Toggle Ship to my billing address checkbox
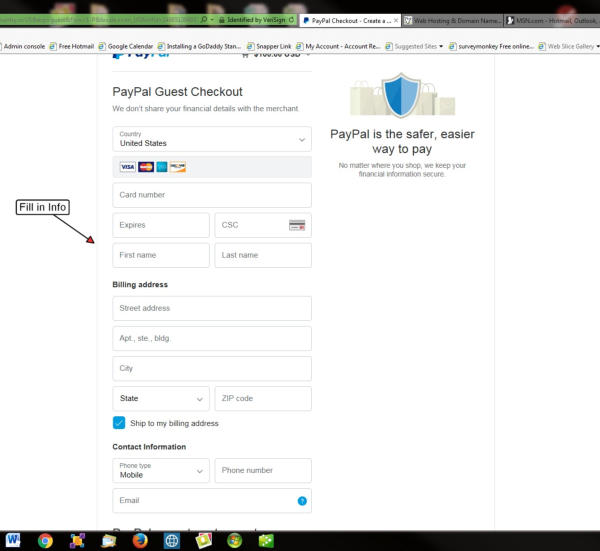This screenshot has height=551, width=600. (x=120, y=423)
